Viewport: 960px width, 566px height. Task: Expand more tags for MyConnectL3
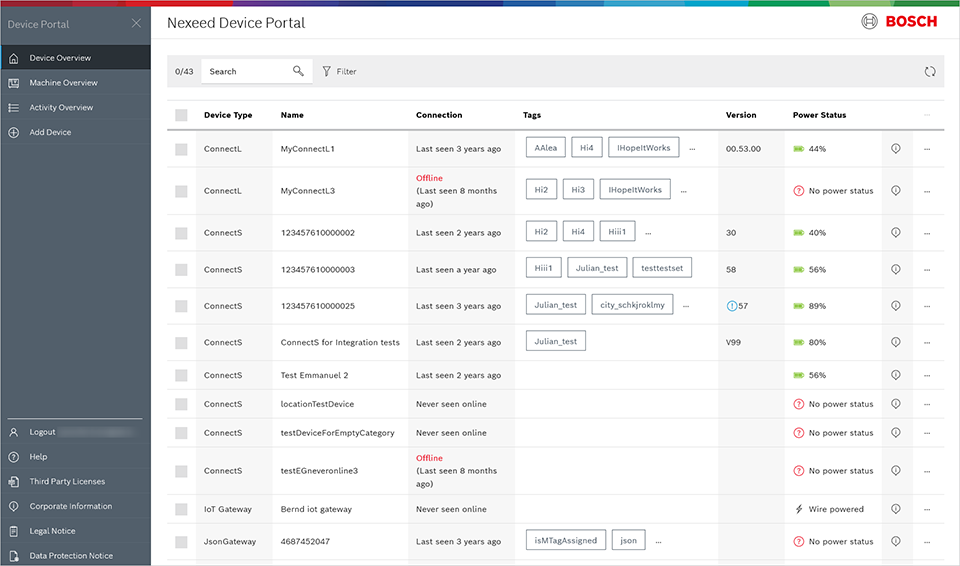click(x=684, y=191)
